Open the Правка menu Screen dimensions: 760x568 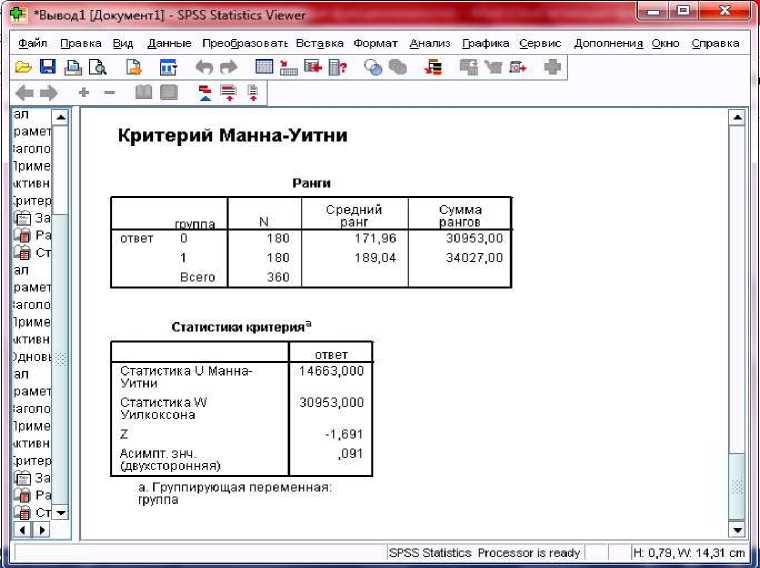click(x=80, y=43)
